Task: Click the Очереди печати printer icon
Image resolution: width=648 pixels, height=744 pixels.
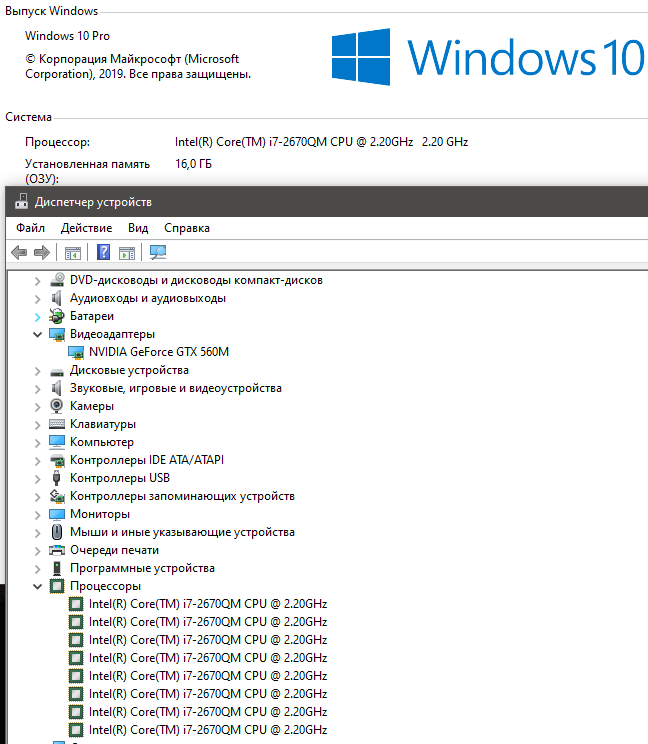Action: point(57,550)
